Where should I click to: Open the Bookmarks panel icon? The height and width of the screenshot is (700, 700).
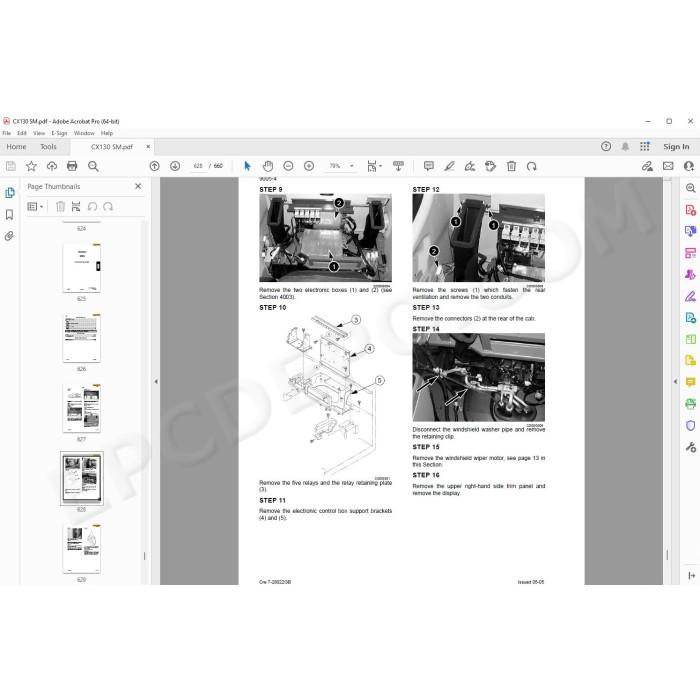click(9, 215)
